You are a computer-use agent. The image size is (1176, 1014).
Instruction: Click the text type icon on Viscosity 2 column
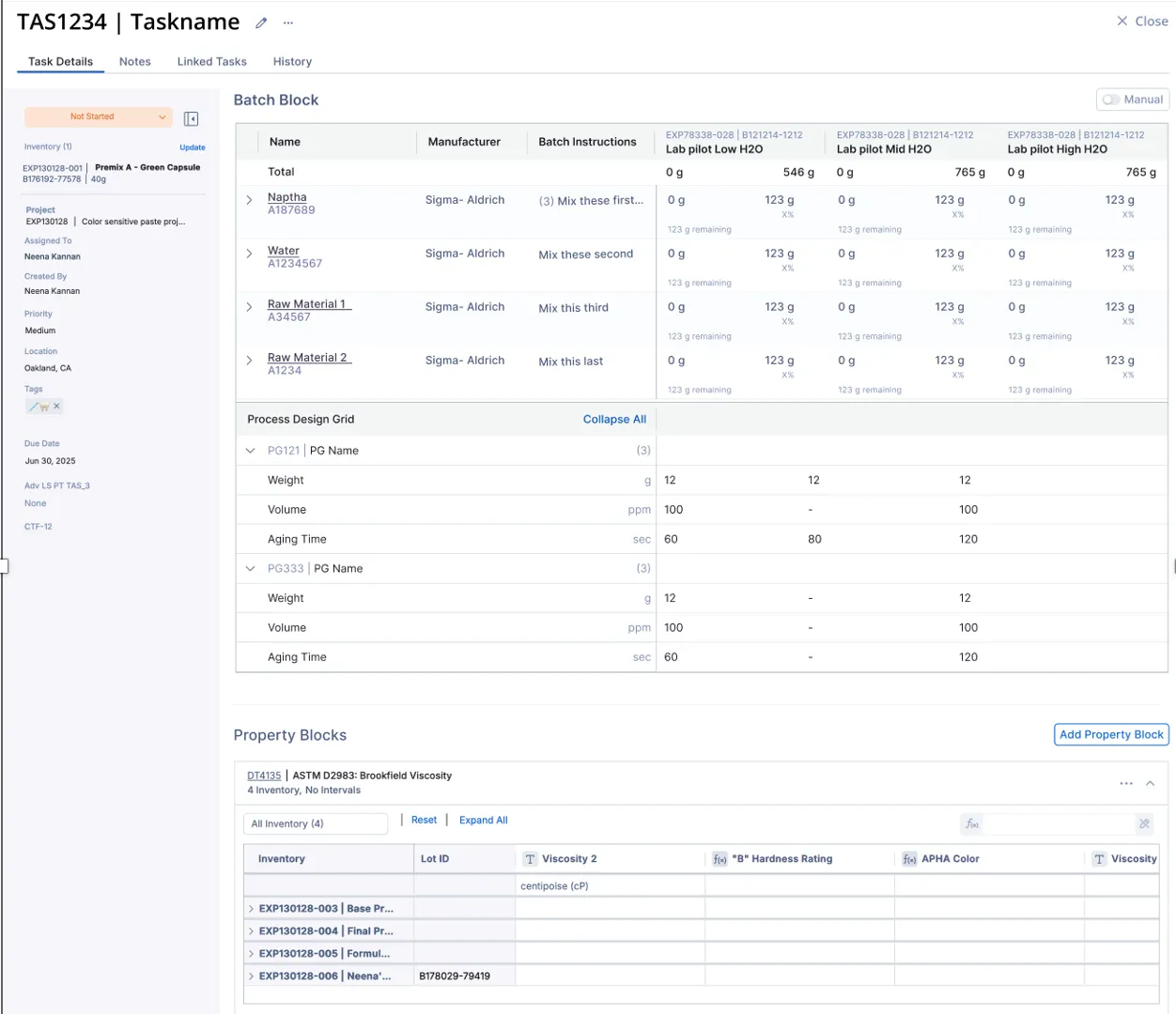coord(531,859)
